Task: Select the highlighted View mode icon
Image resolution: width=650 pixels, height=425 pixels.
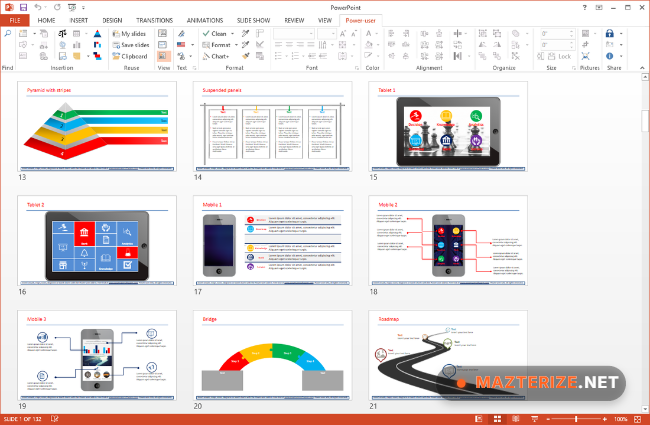Action: (163, 56)
